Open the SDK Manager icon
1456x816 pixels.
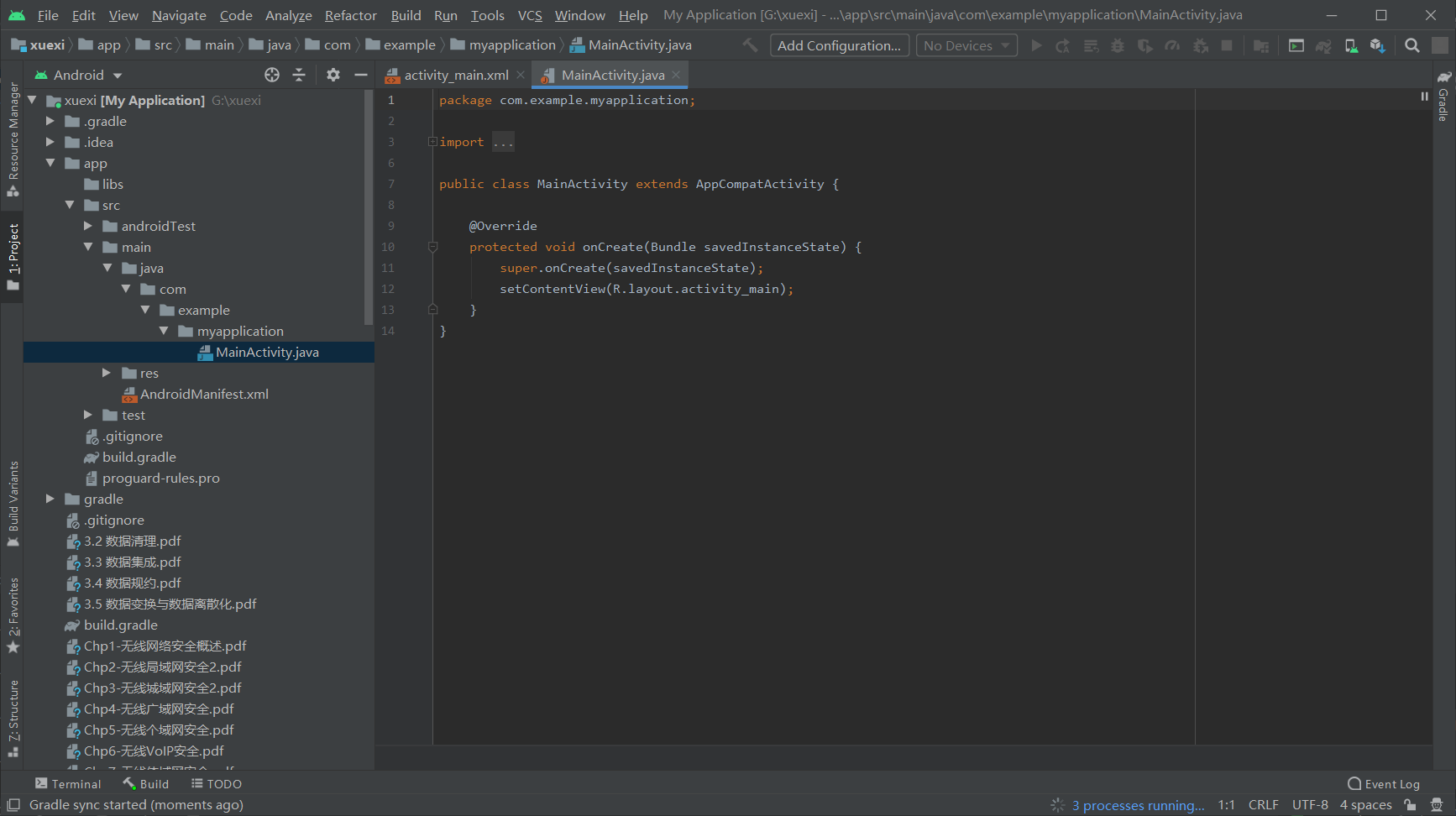point(1378,45)
